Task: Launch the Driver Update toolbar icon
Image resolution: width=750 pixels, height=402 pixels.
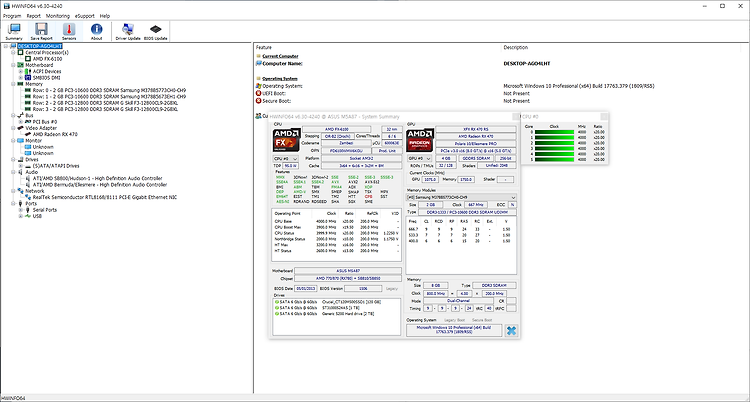Action: pyautogui.click(x=128, y=31)
